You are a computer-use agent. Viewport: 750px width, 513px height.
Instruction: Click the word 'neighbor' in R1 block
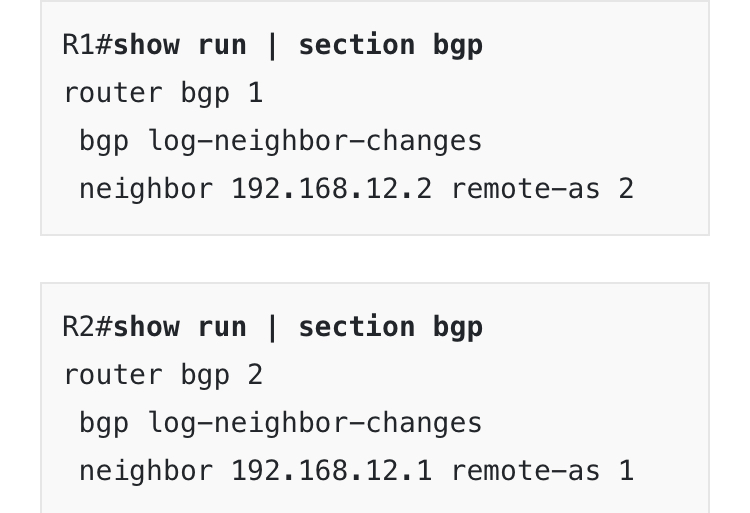coord(146,189)
